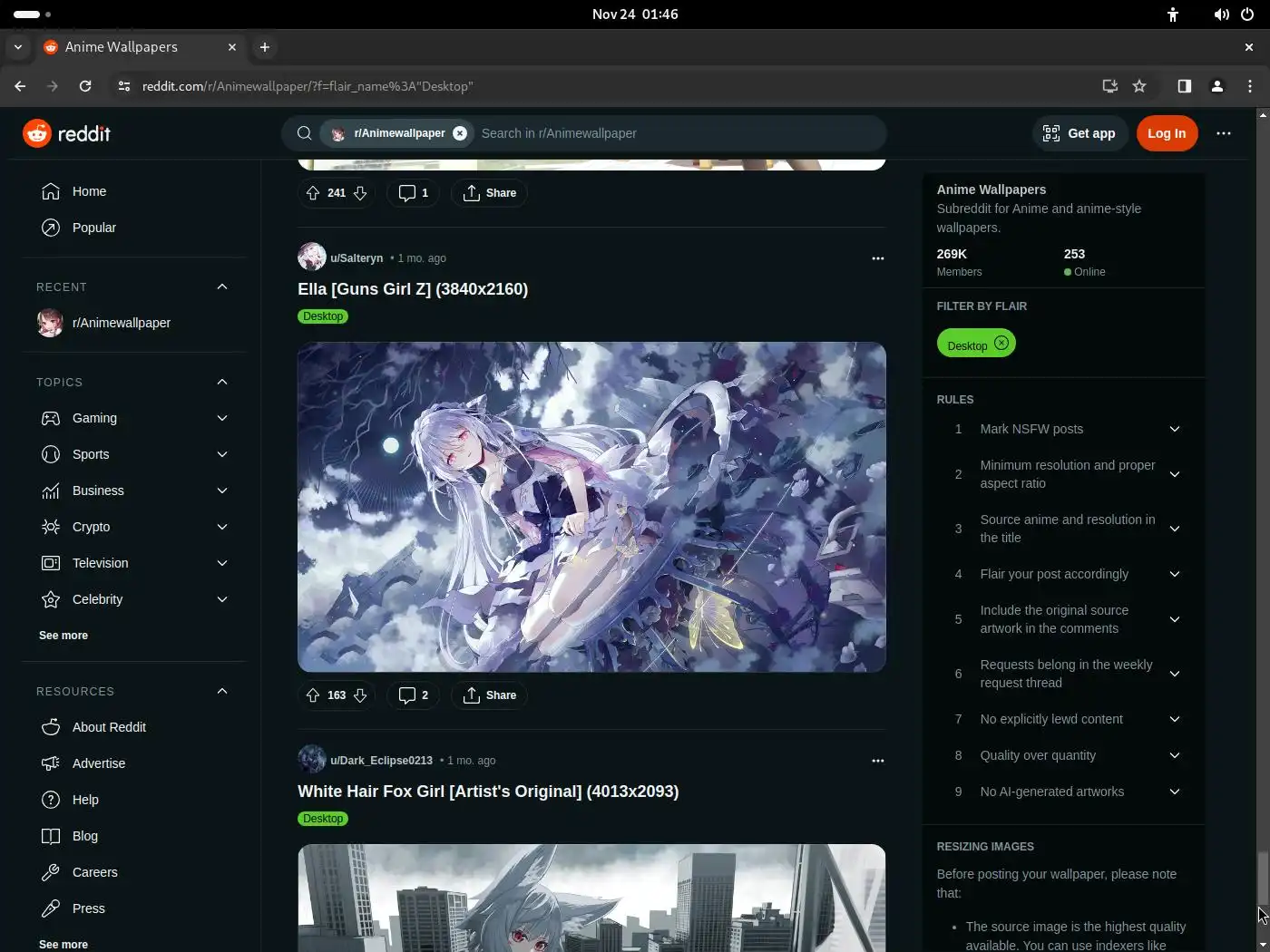This screenshot has width=1270, height=952.
Task: Open r/Animewallpaper from Recent
Action: tap(134, 323)
